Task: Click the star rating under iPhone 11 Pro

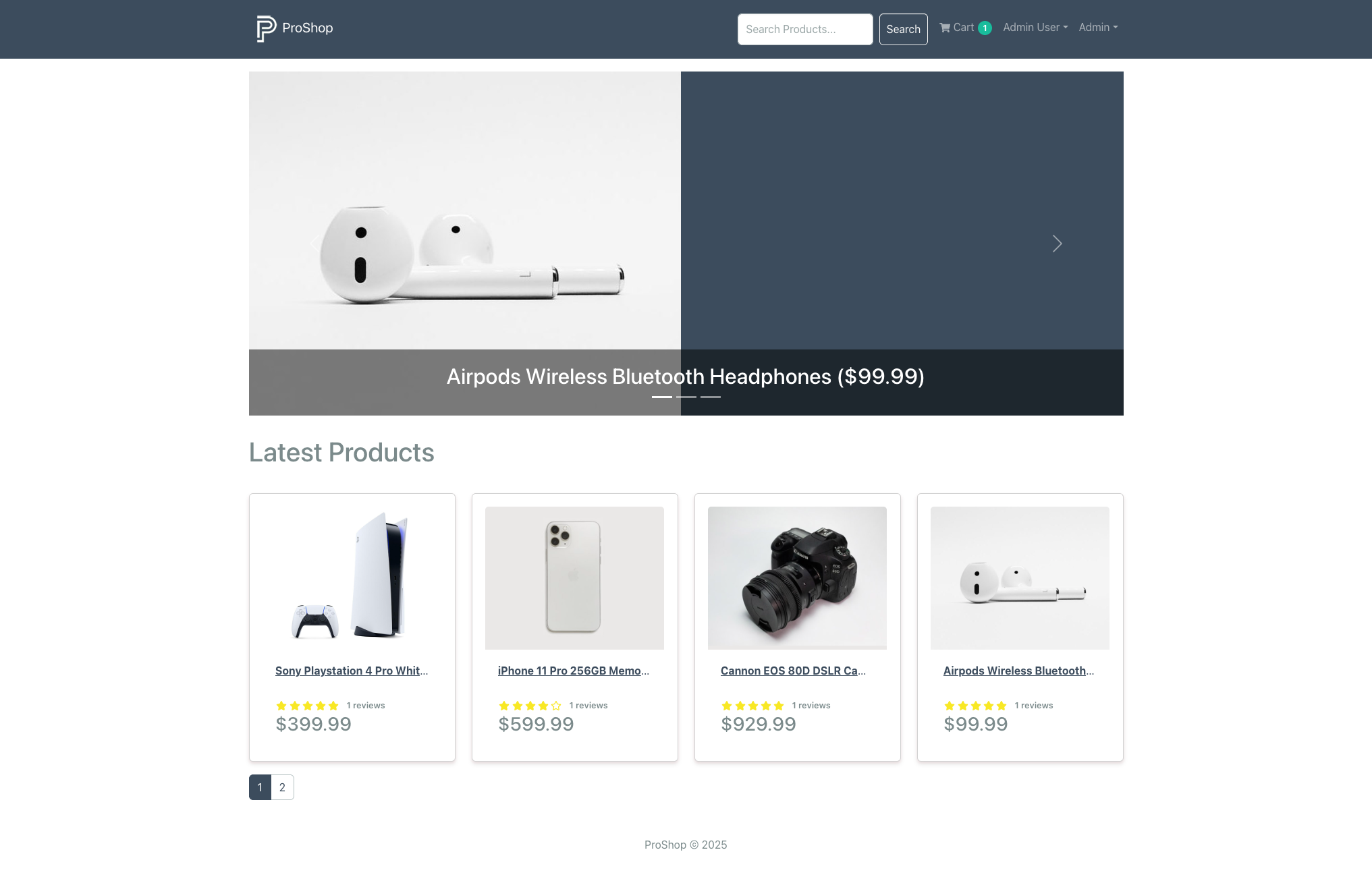Action: pyautogui.click(x=530, y=706)
